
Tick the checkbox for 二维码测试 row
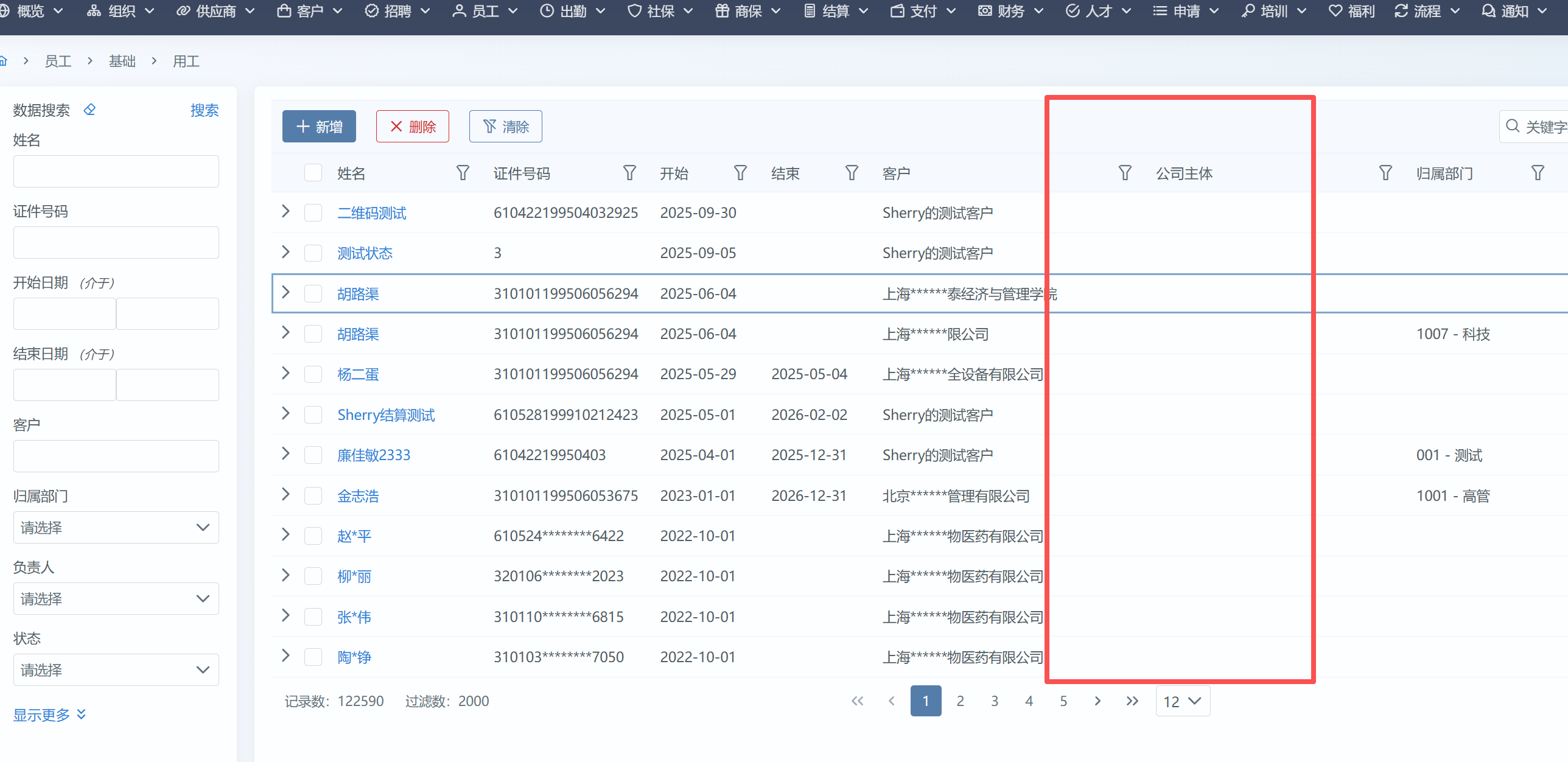[313, 213]
